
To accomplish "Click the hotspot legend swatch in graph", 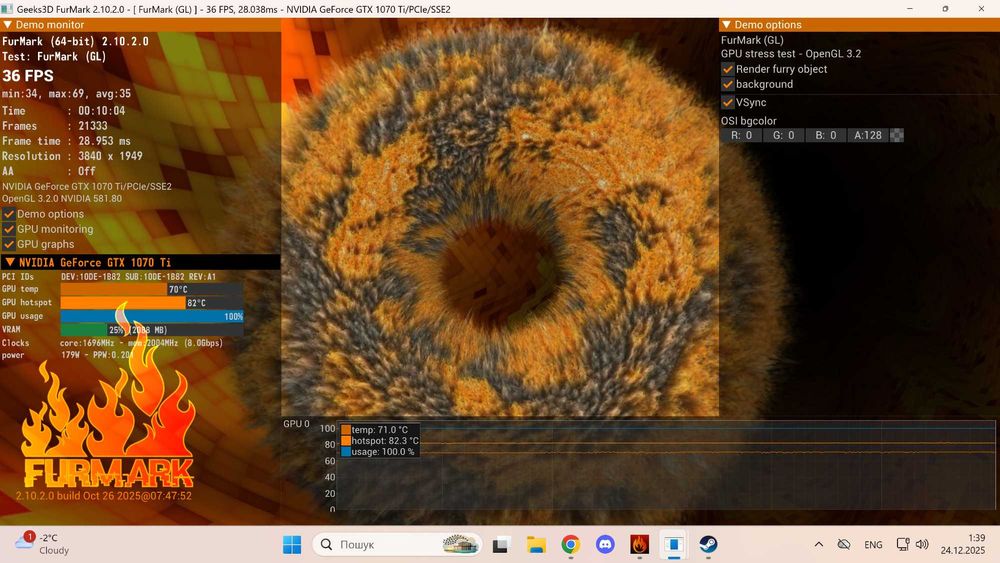I will click(x=346, y=441).
